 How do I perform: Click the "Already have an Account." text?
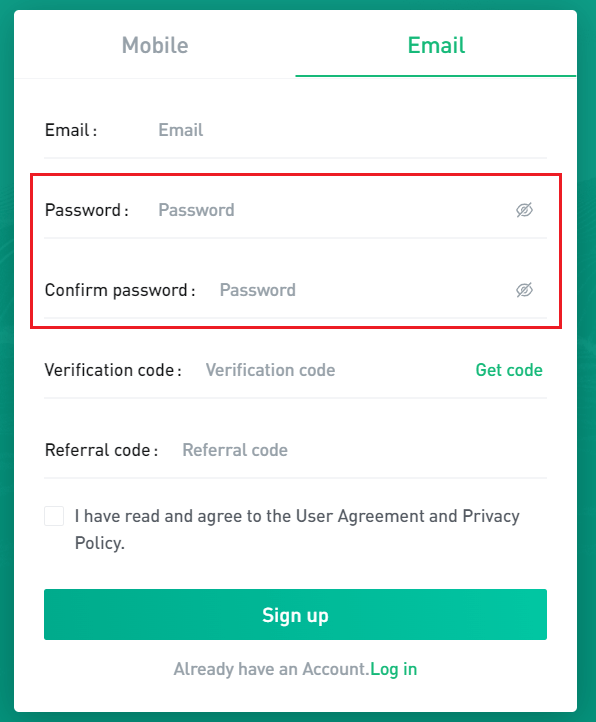pos(272,669)
